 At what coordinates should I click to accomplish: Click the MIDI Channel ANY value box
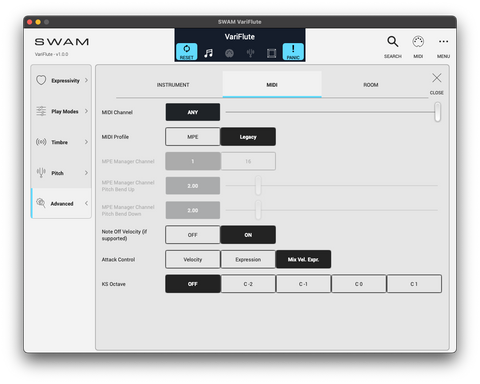pyautogui.click(x=193, y=112)
